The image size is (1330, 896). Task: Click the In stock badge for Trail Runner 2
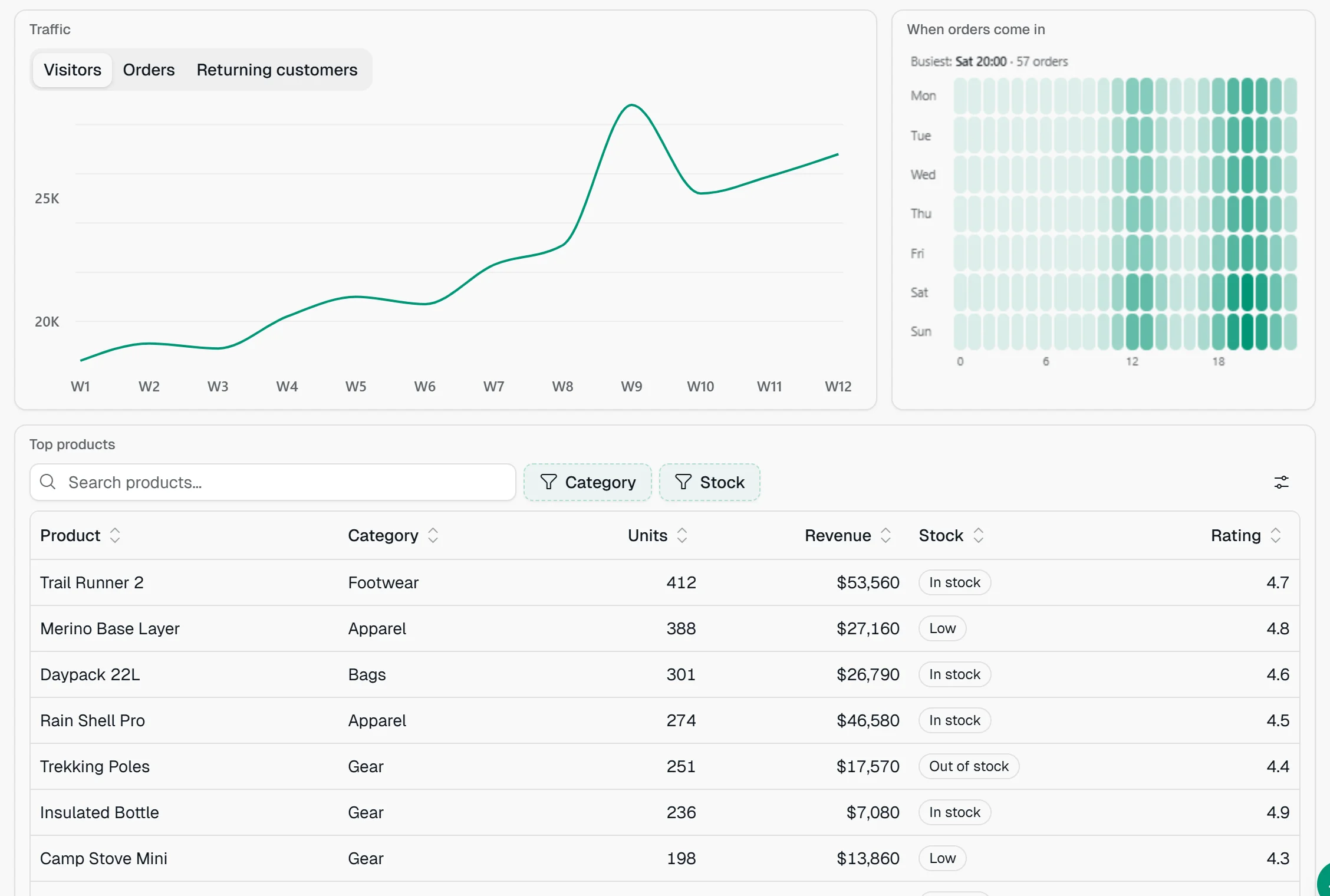(x=954, y=582)
